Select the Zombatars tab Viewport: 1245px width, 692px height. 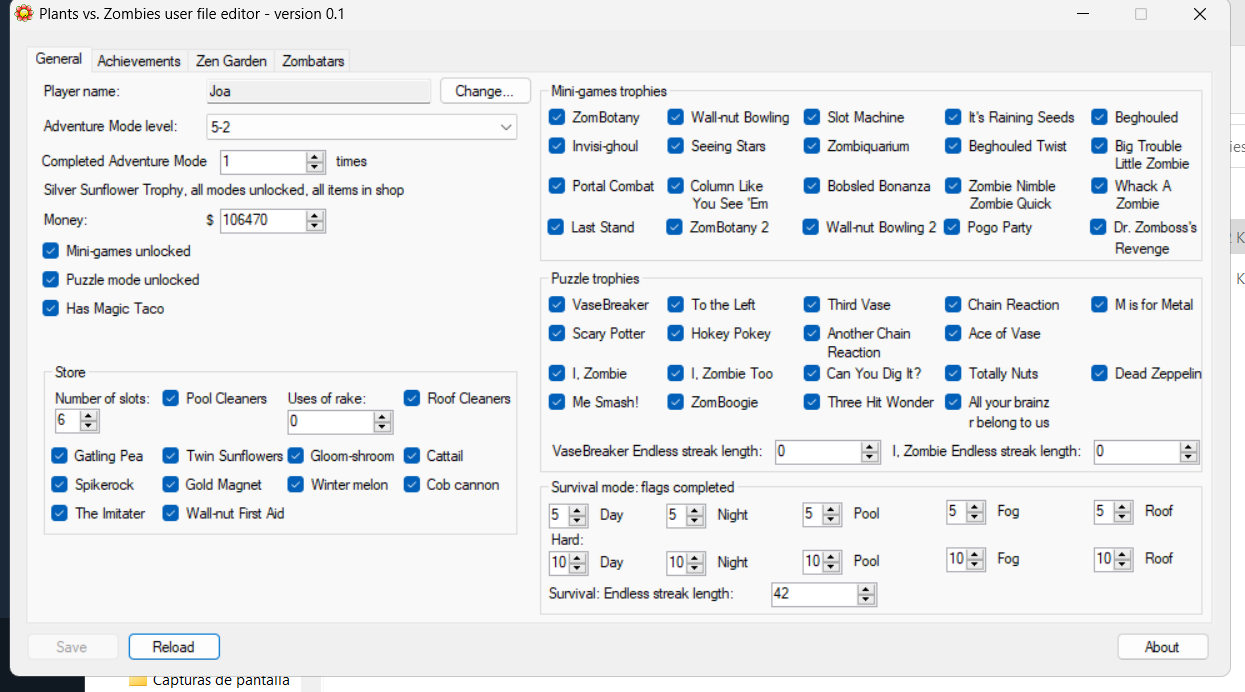[313, 61]
